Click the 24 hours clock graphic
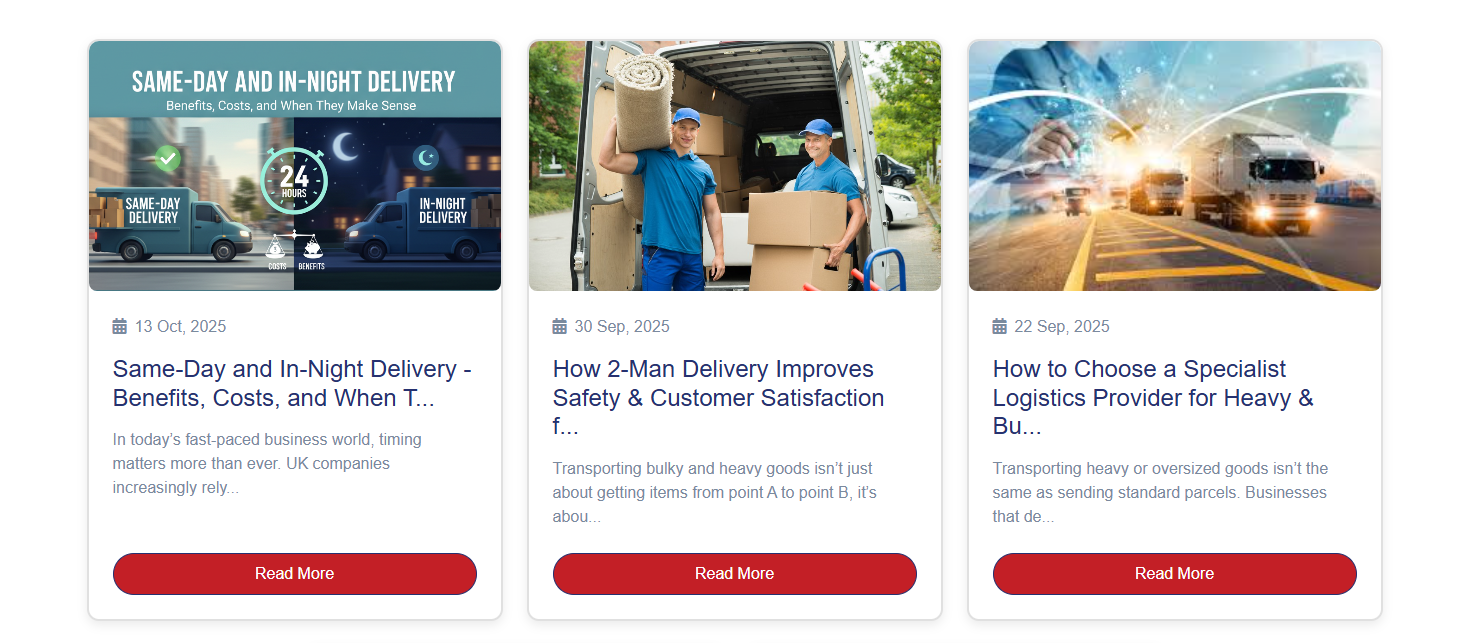The height and width of the screenshot is (643, 1479). [x=294, y=181]
